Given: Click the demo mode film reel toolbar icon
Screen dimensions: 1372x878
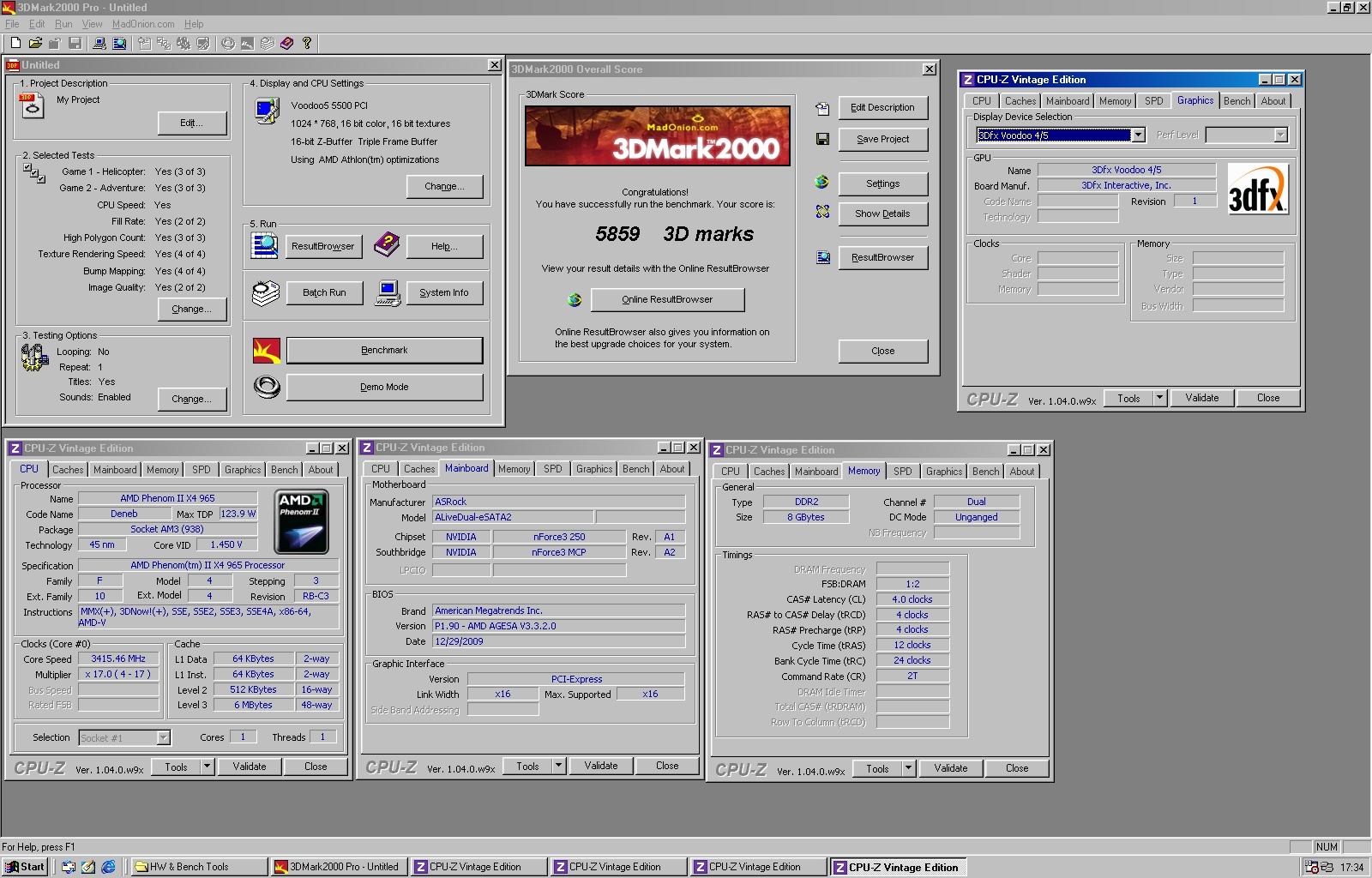Looking at the screenshot, I should [x=227, y=43].
